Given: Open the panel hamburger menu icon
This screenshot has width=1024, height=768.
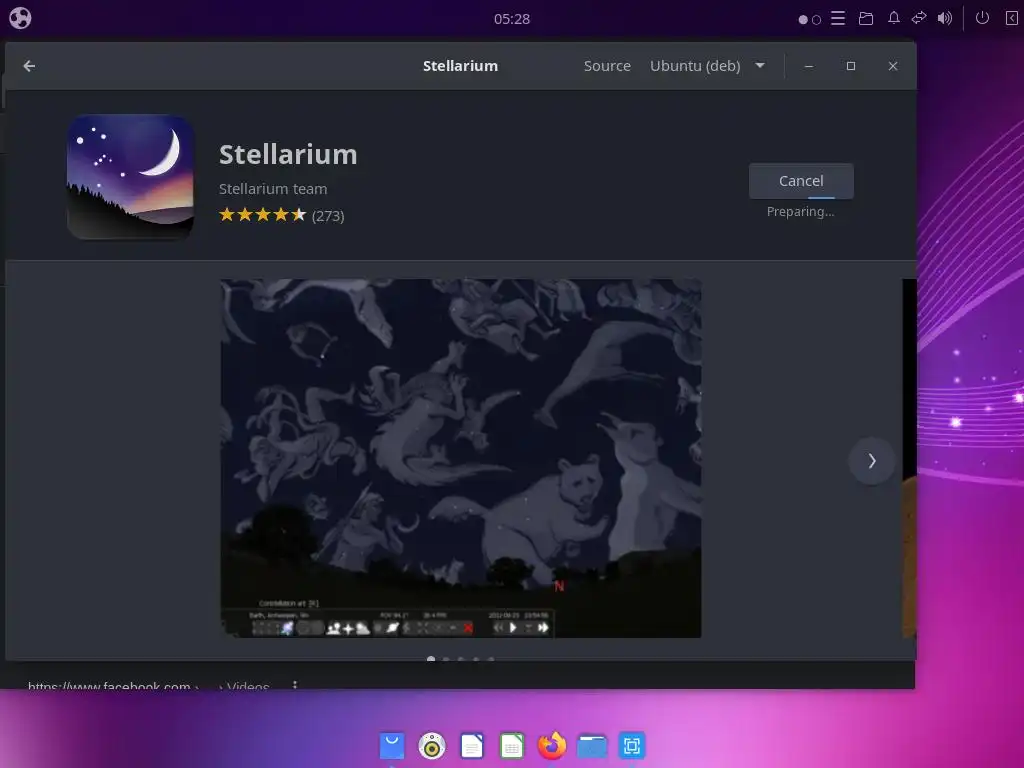Looking at the screenshot, I should coord(838,18).
